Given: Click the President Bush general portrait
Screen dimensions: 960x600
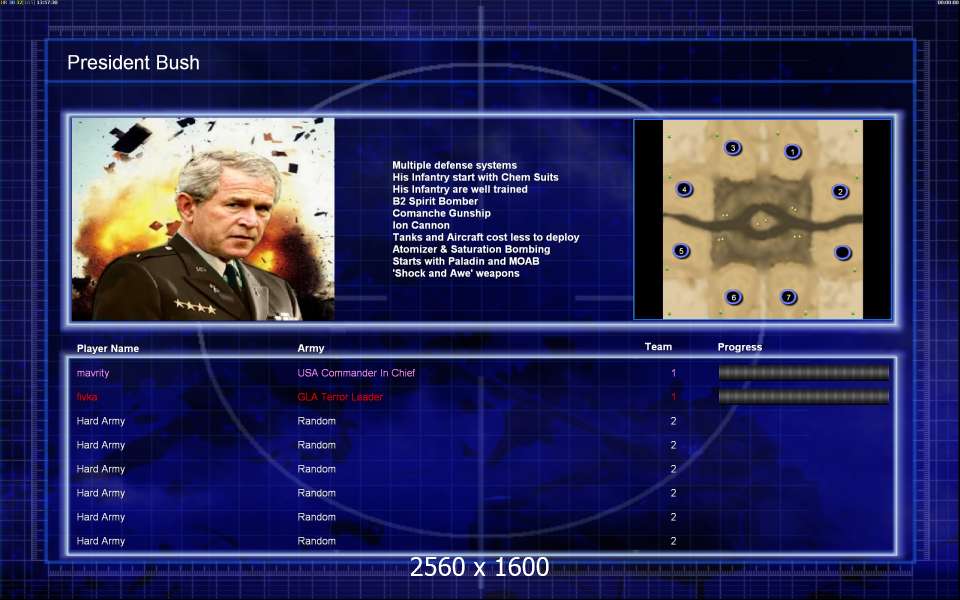Looking at the screenshot, I should [x=203, y=219].
